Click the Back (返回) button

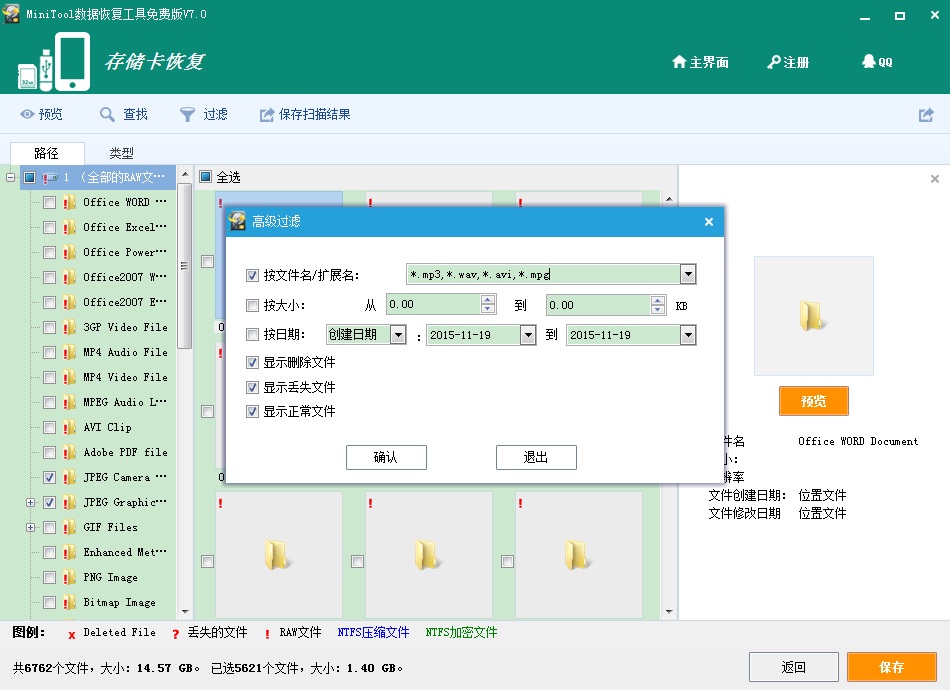pos(794,667)
